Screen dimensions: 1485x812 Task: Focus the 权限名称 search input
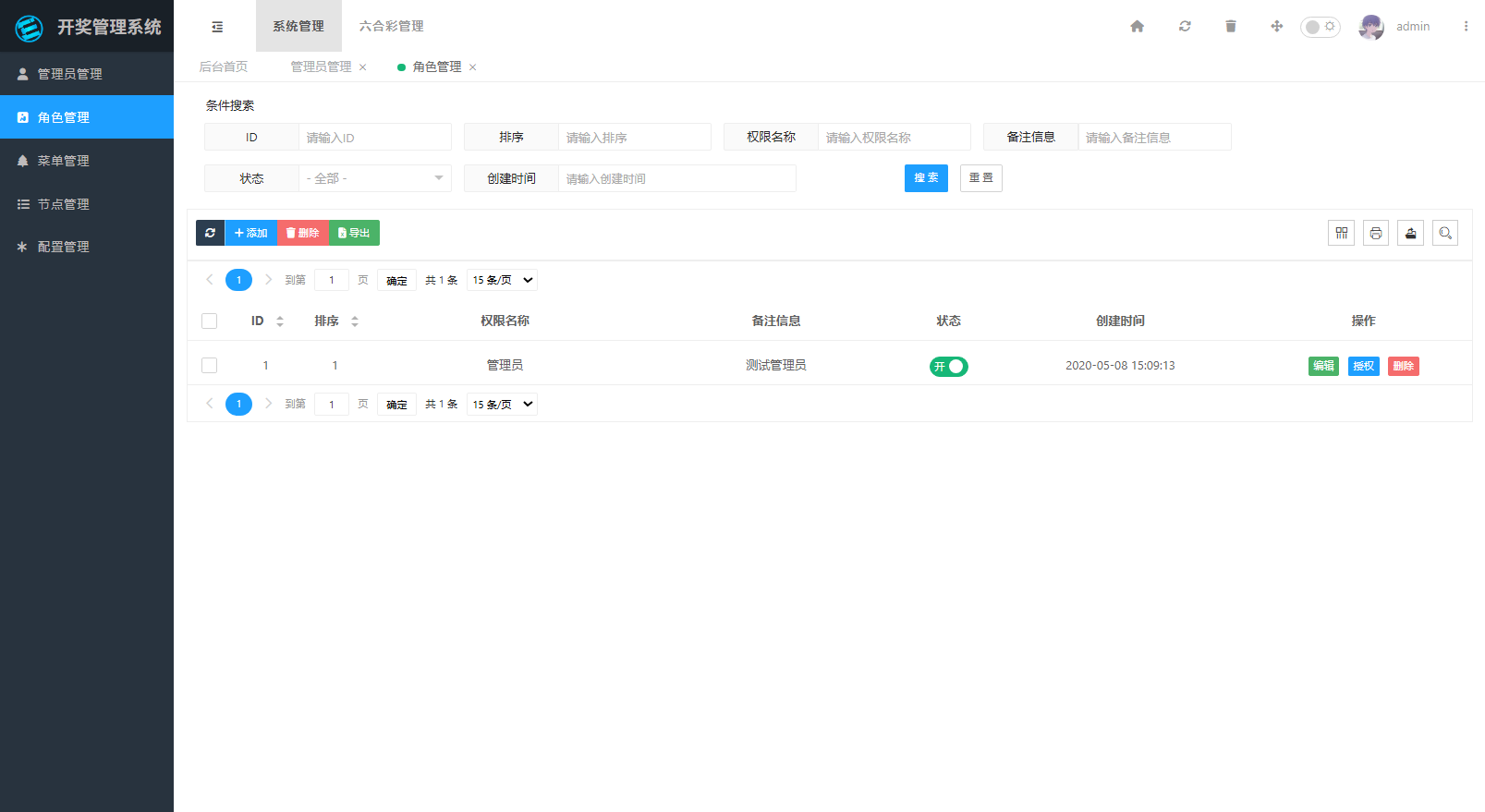click(894, 137)
